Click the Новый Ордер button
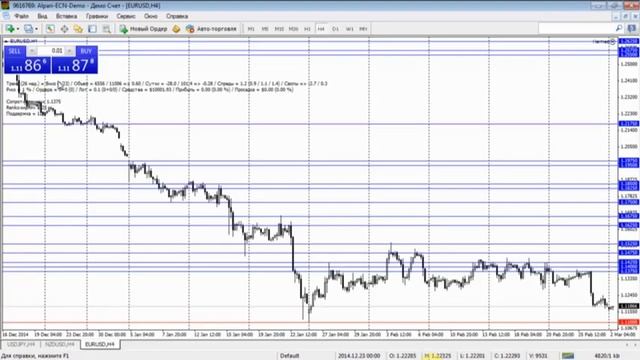640x360 pixels. [144, 29]
